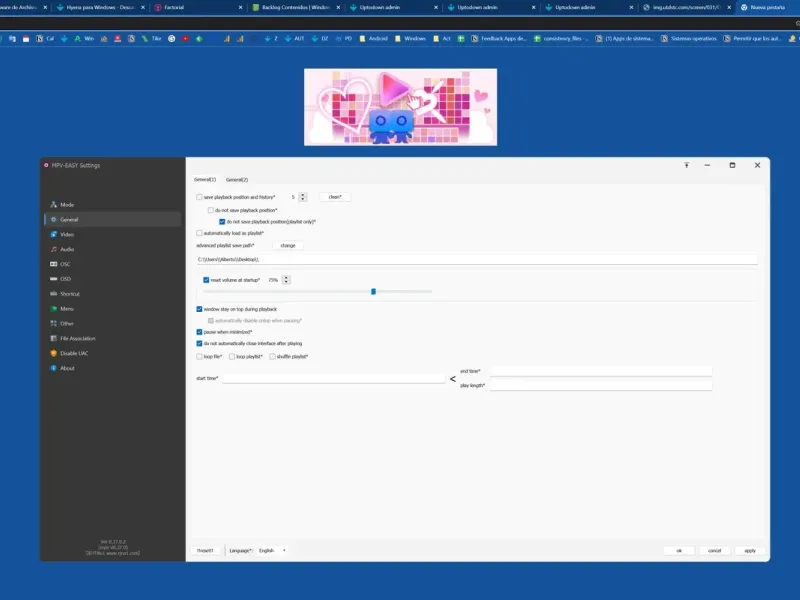800x600 pixels.
Task: Open the Sistemas operativos bookmark
Action: [x=688, y=38]
